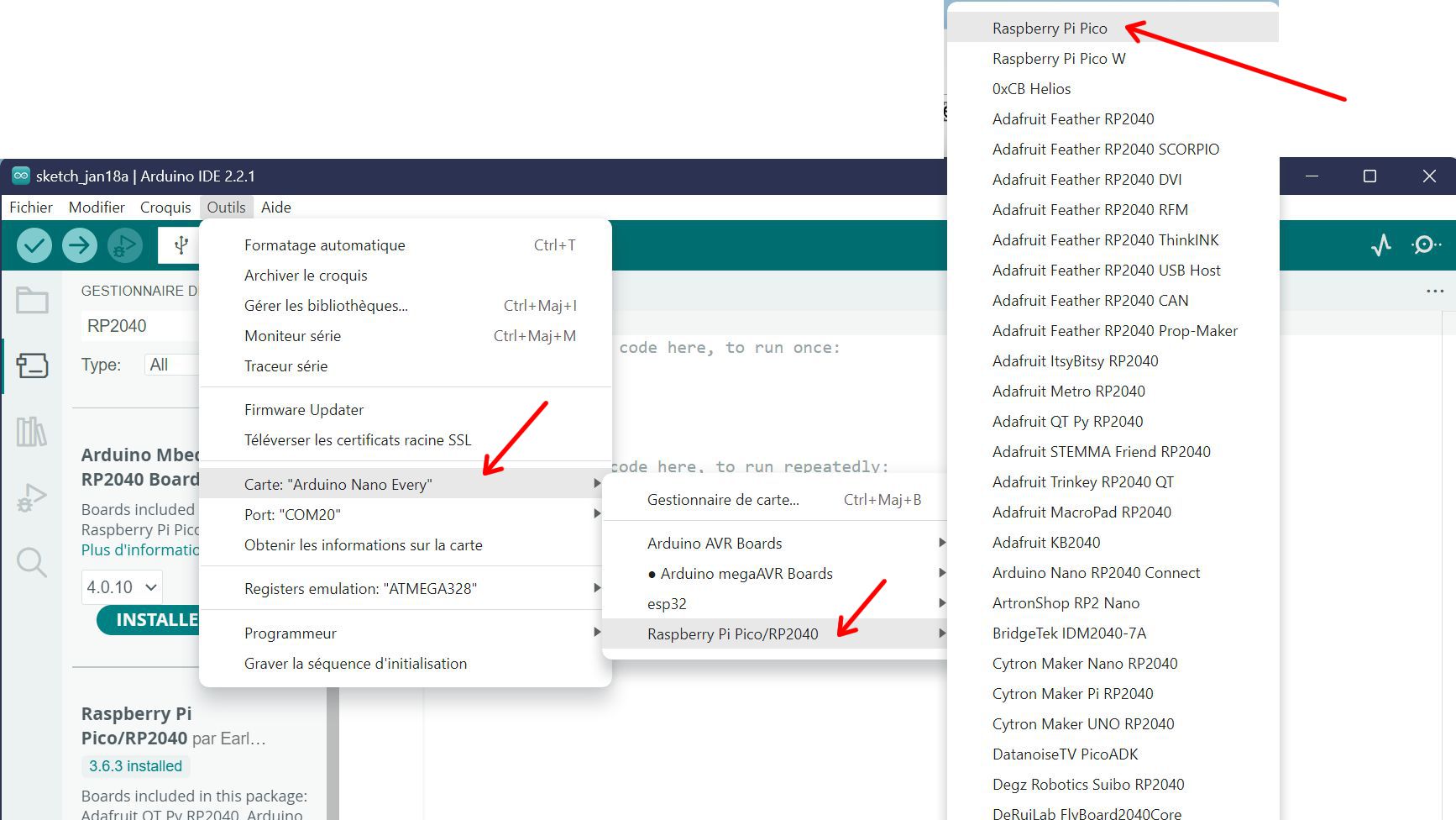Expand the Programmeur submenu
The width and height of the screenshot is (1456, 820).
(406, 633)
